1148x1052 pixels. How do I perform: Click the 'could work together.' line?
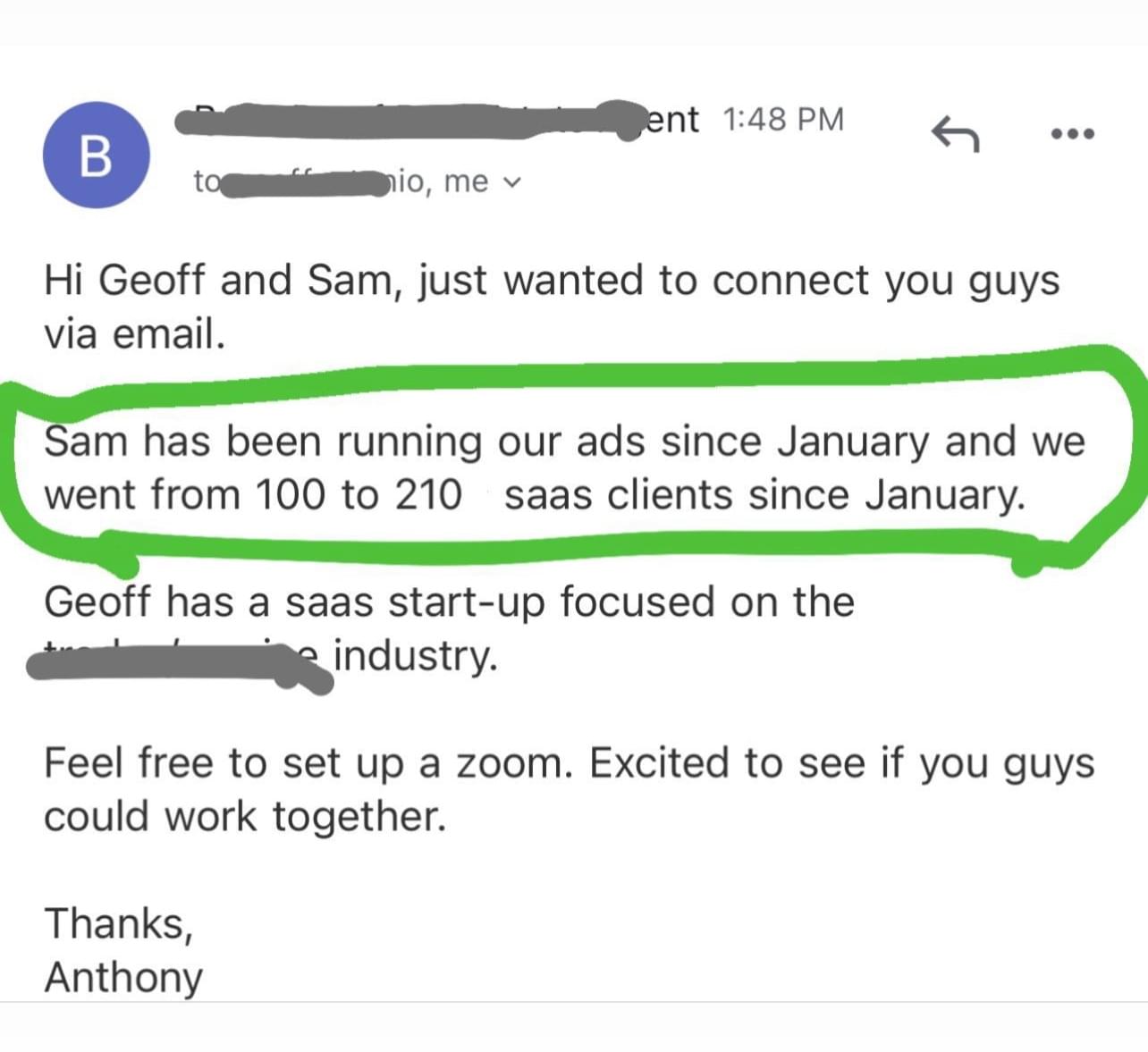pos(244,816)
